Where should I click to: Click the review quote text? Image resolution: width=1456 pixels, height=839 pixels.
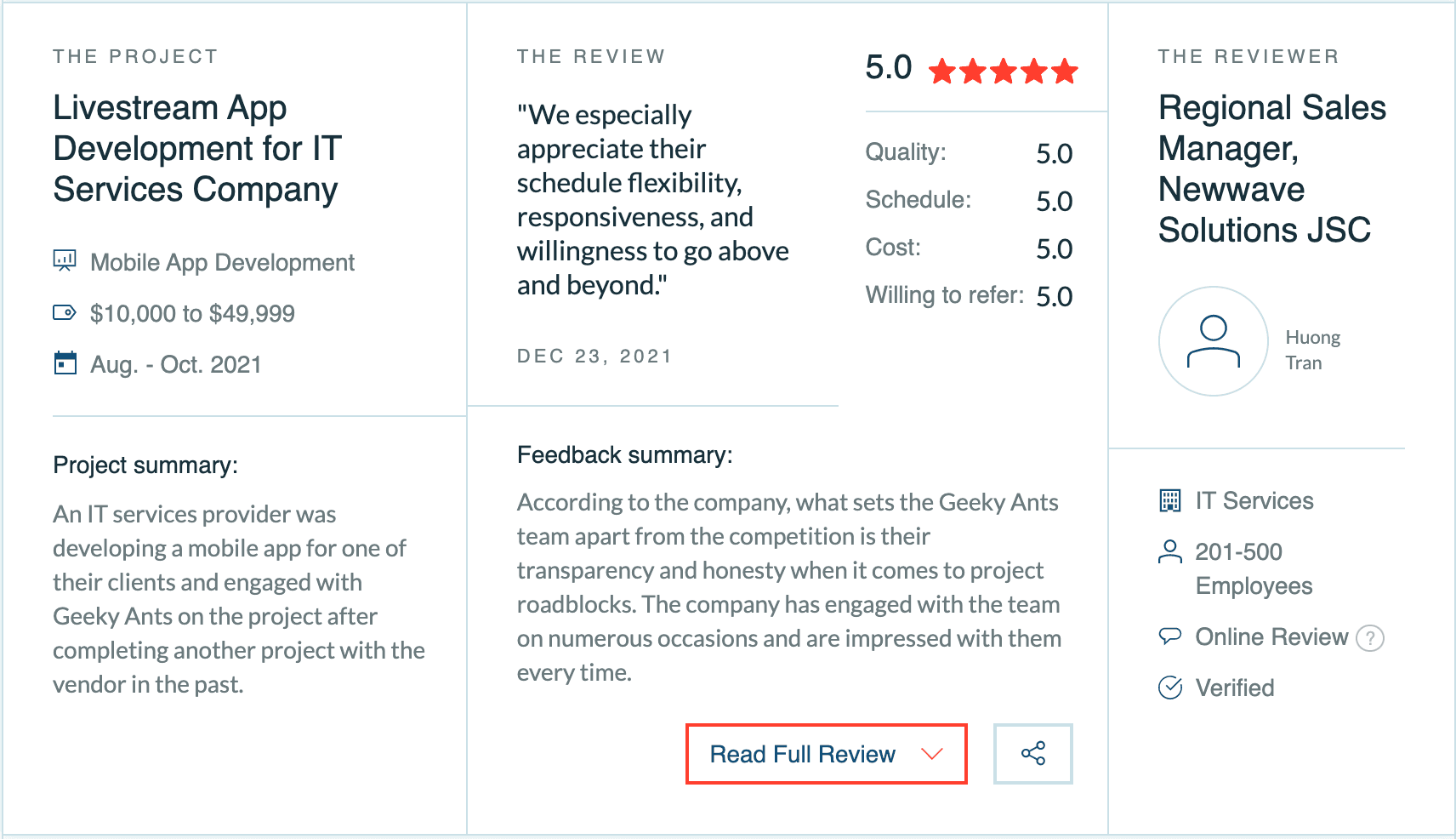(x=652, y=200)
